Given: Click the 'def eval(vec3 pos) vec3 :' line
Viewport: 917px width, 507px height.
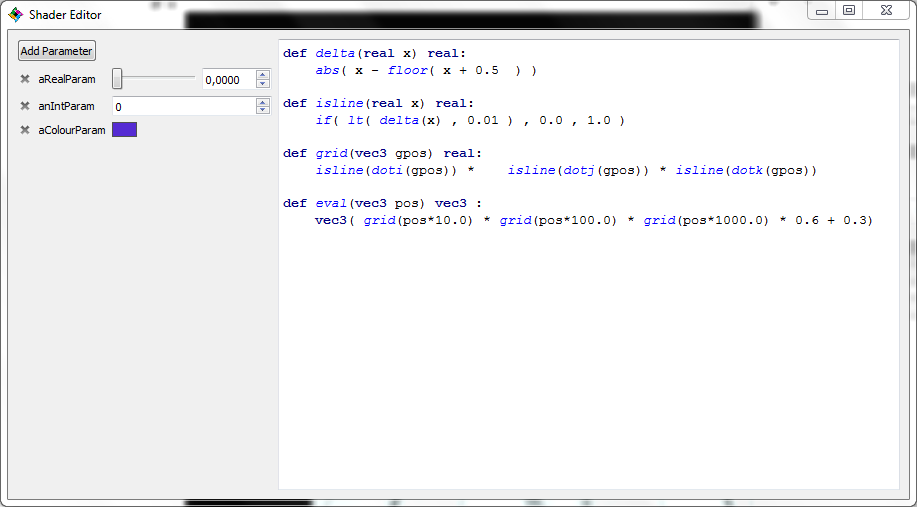Looking at the screenshot, I should [x=382, y=204].
